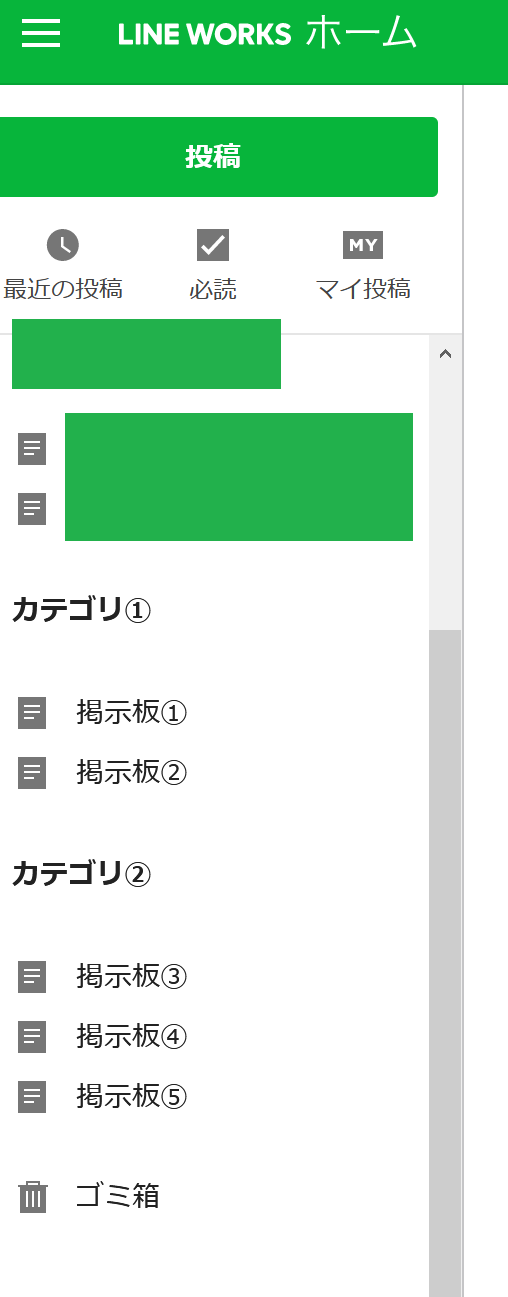Open the 掲示板① board
Screen dimensions: 508x1297
pos(132,713)
